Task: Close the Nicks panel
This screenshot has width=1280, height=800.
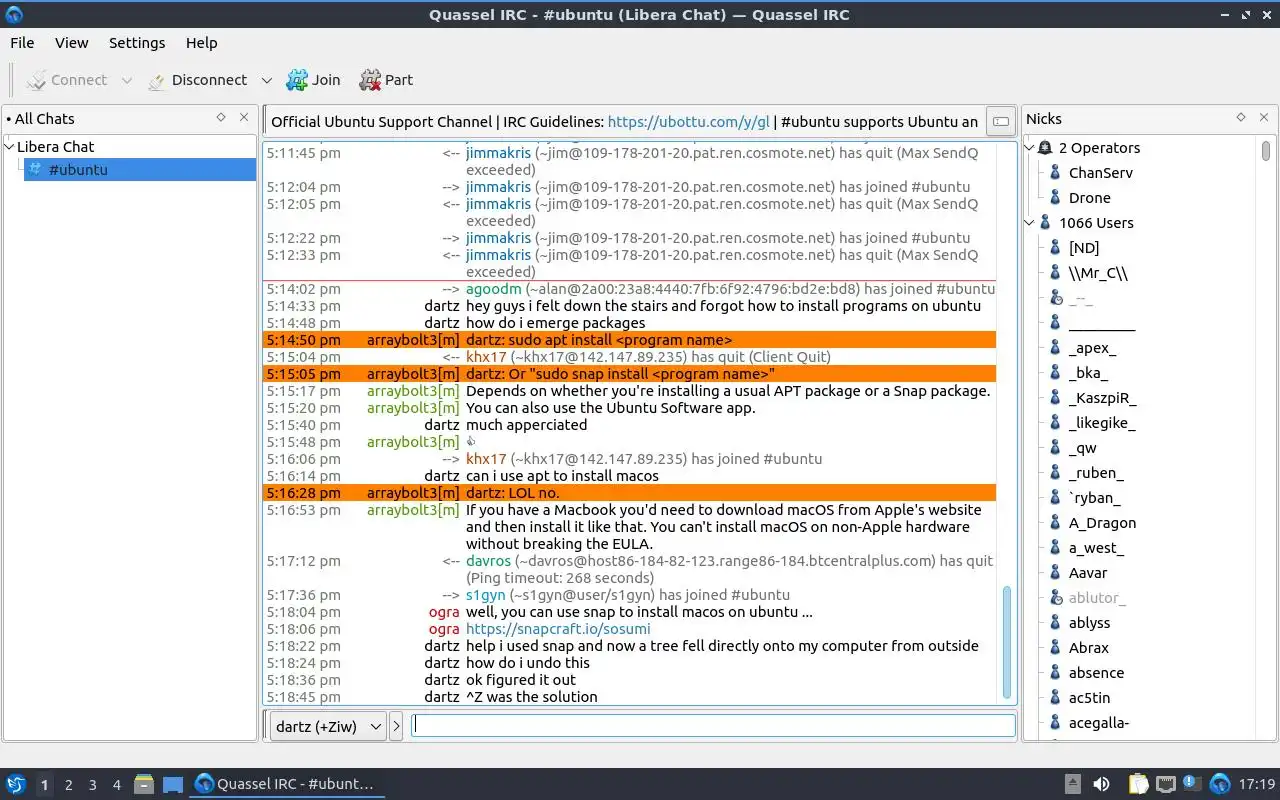Action: point(1264,117)
